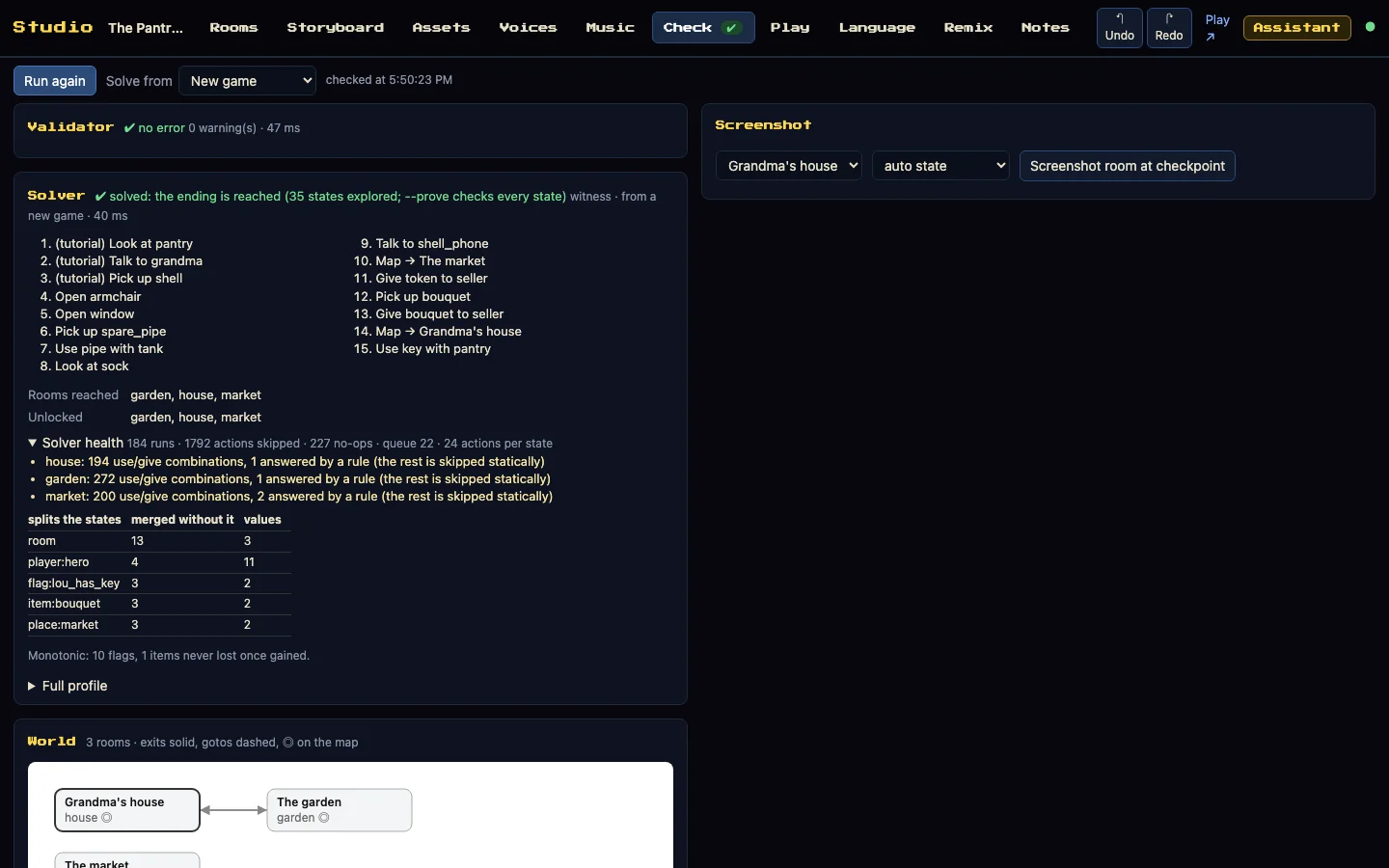Viewport: 1389px width, 868px height.
Task: Switch to the Remix tab
Action: point(968,28)
